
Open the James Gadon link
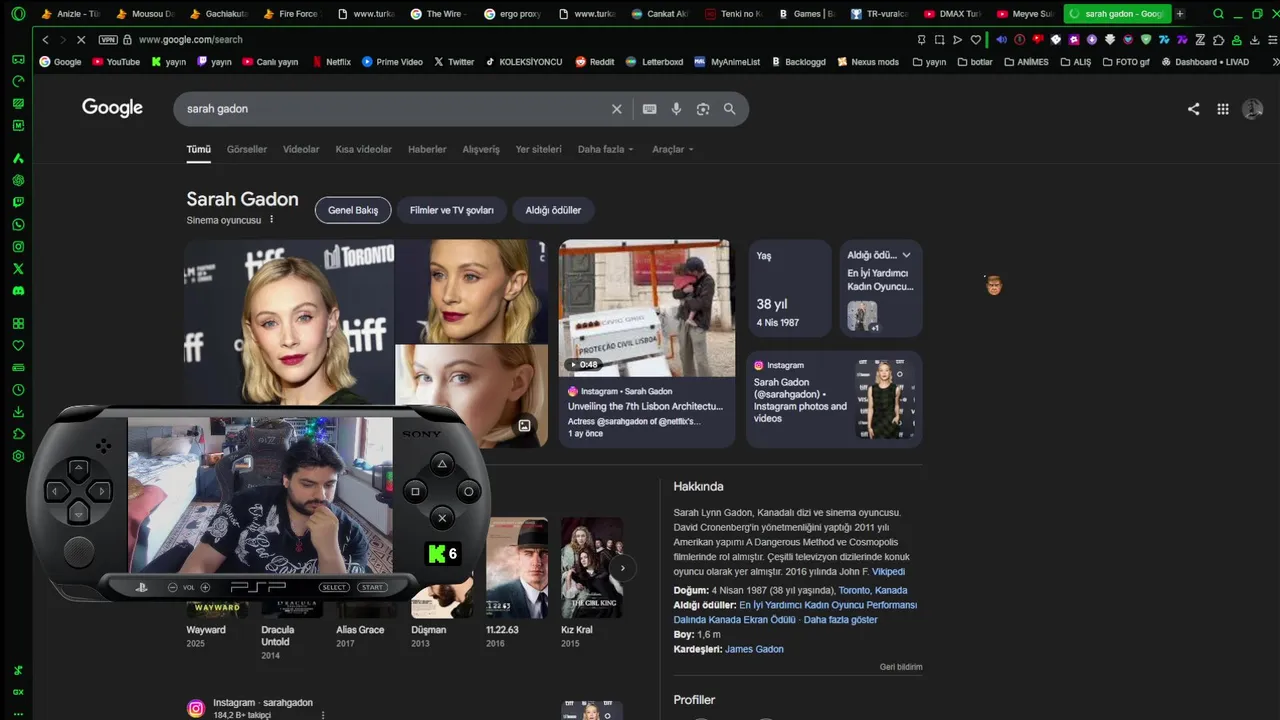(x=754, y=649)
